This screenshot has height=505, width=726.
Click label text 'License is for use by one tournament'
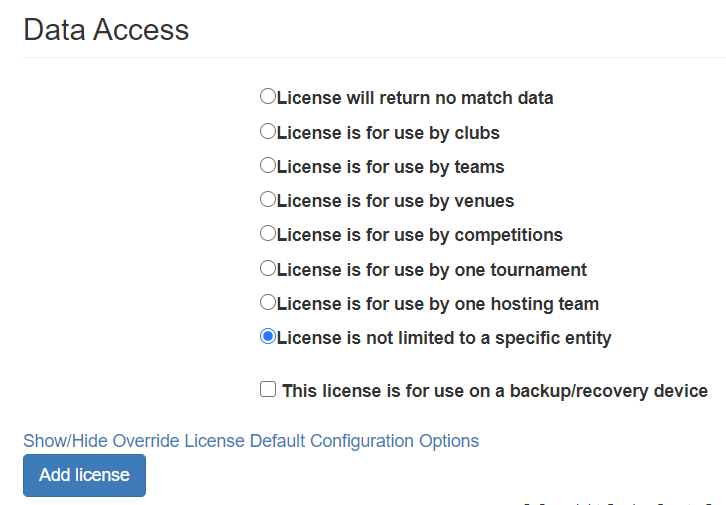pos(431,269)
